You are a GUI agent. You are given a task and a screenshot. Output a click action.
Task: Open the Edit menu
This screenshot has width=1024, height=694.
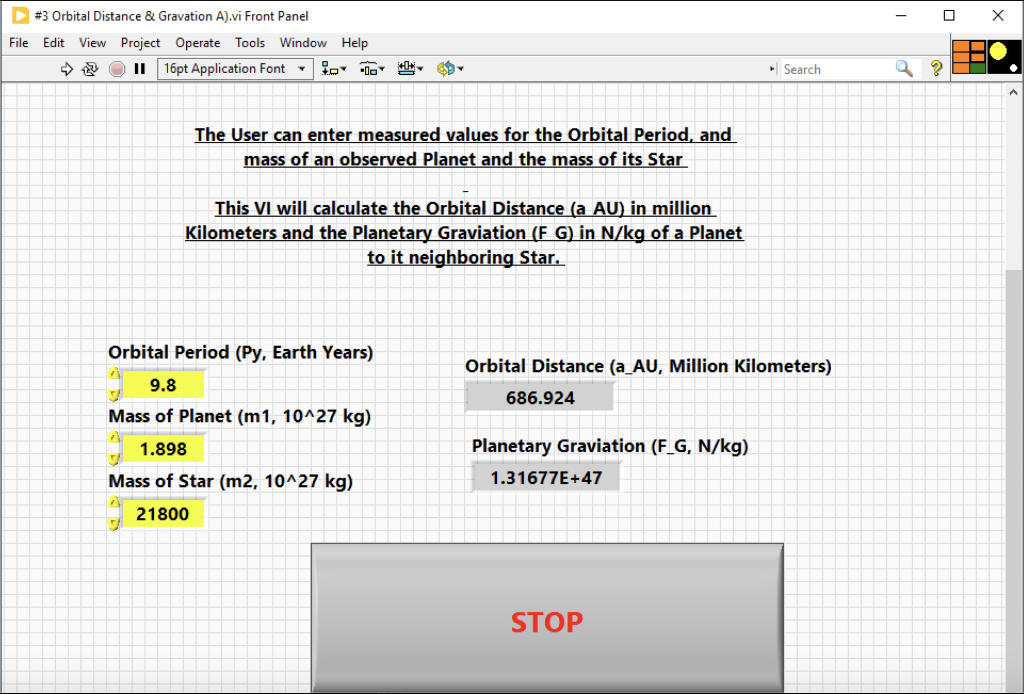pos(54,43)
